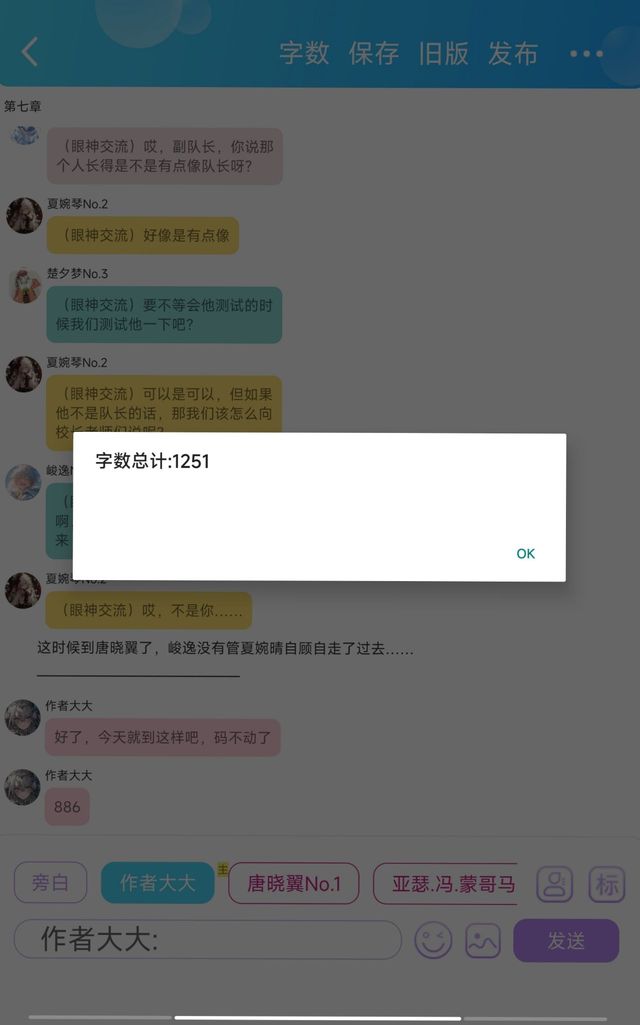The image size is (640, 1025).
Task: Tap the insert image icon
Action: tap(482, 941)
